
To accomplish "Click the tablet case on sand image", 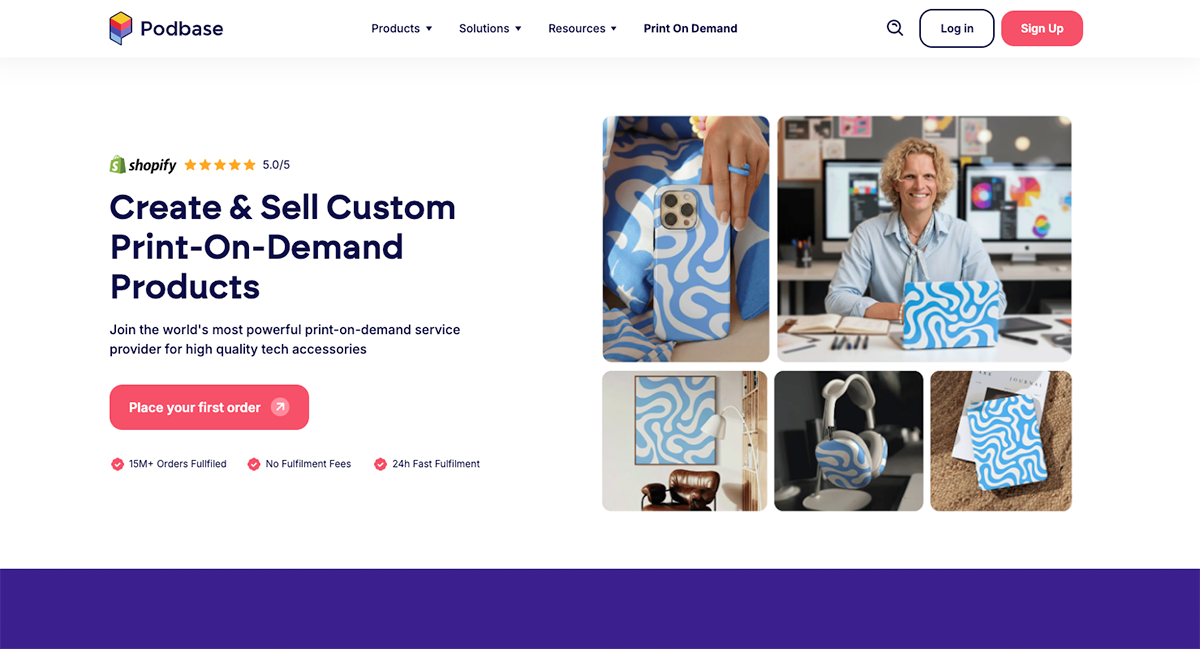I will pyautogui.click(x=1001, y=441).
